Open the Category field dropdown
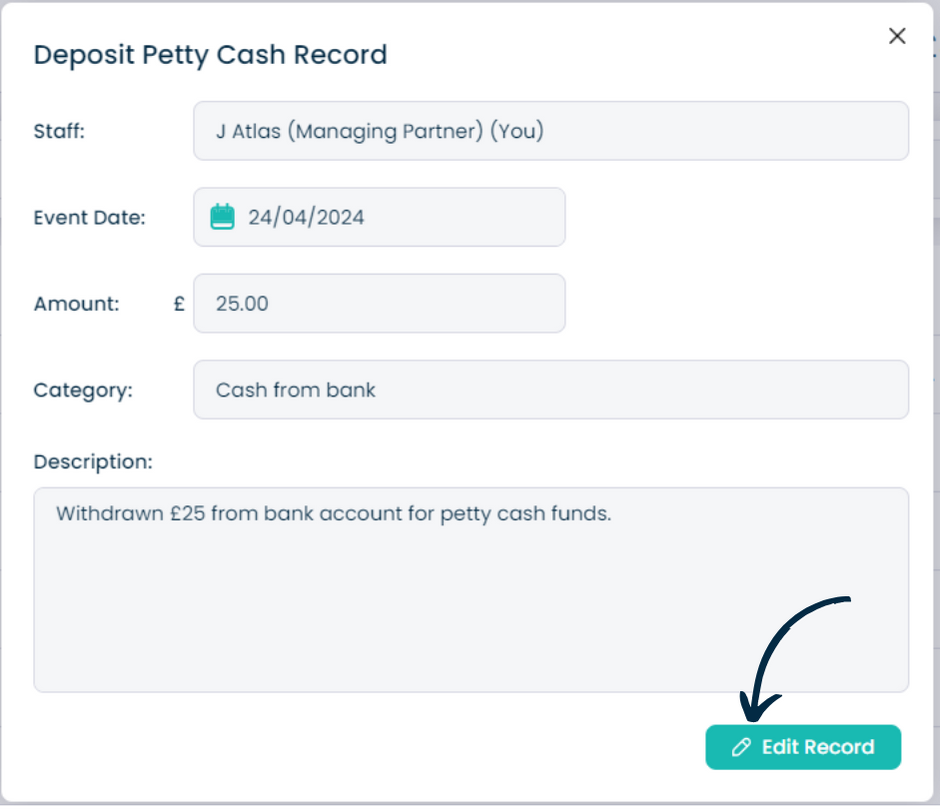 click(x=551, y=390)
